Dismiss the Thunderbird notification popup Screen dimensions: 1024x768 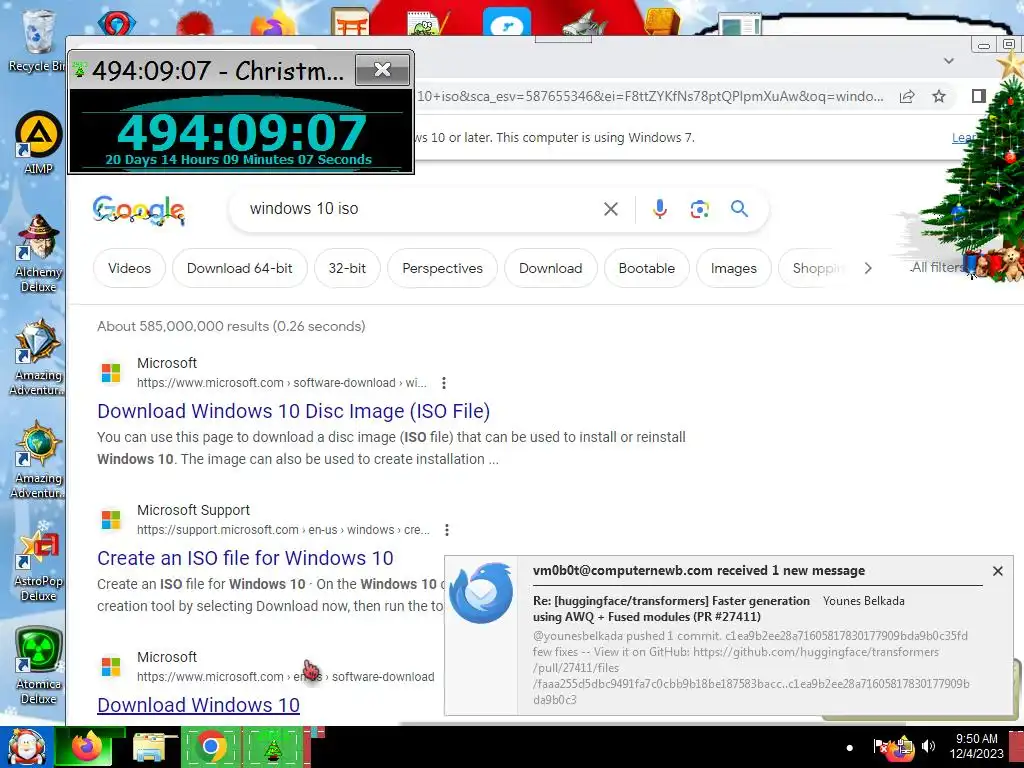pos(997,571)
